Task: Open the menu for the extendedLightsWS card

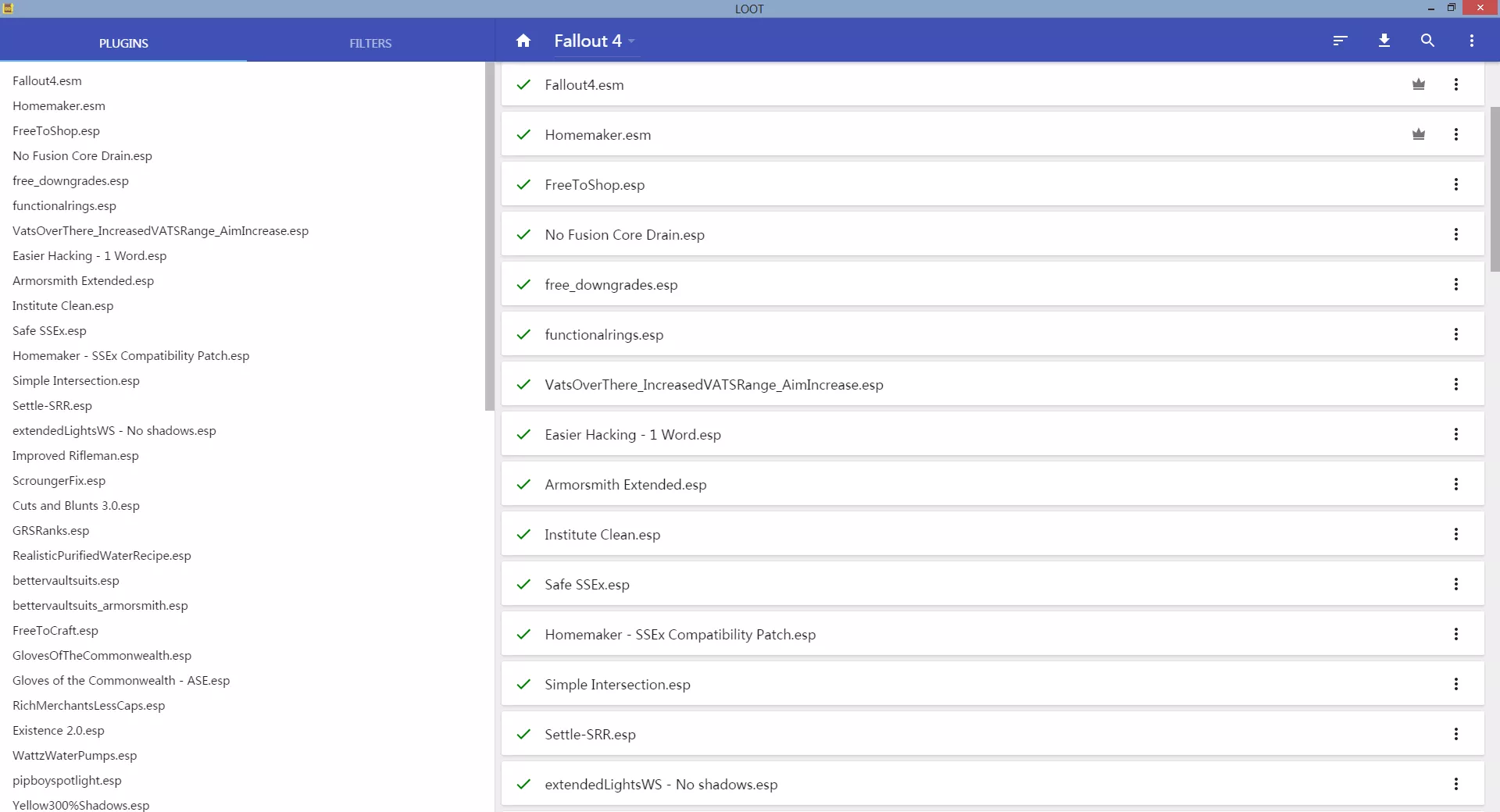Action: click(1456, 784)
